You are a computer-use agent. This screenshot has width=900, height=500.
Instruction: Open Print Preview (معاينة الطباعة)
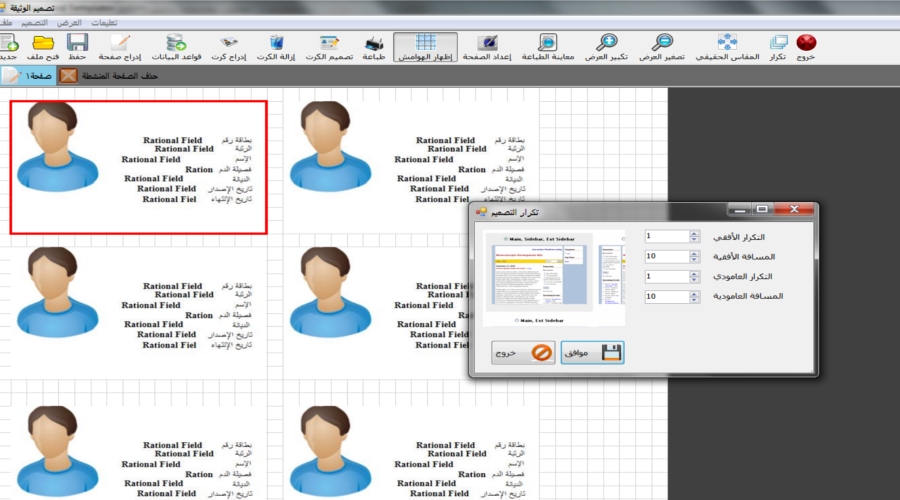(x=549, y=42)
